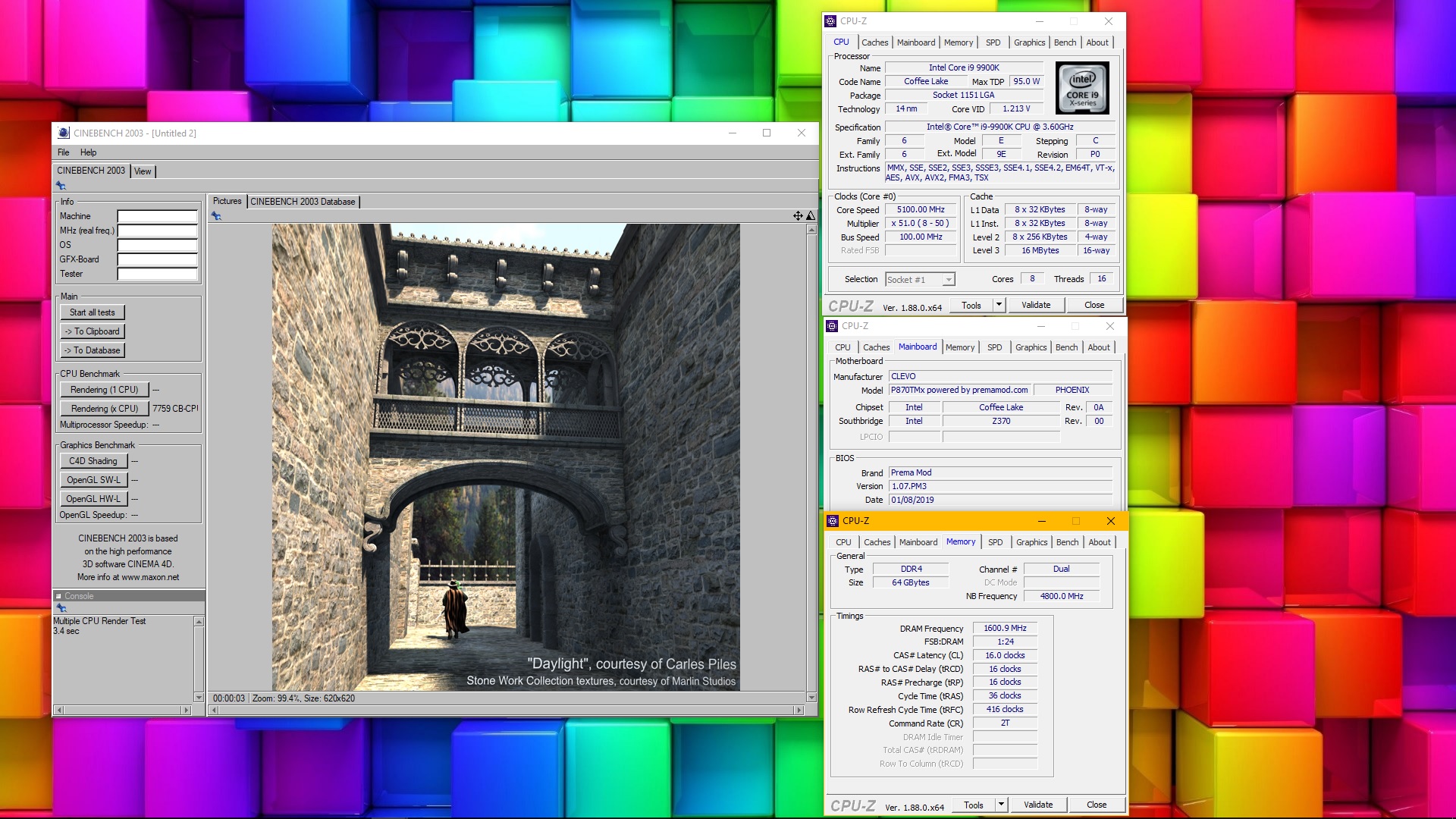Click the pin icon in the Console panel
The image size is (1456, 819).
(x=61, y=608)
